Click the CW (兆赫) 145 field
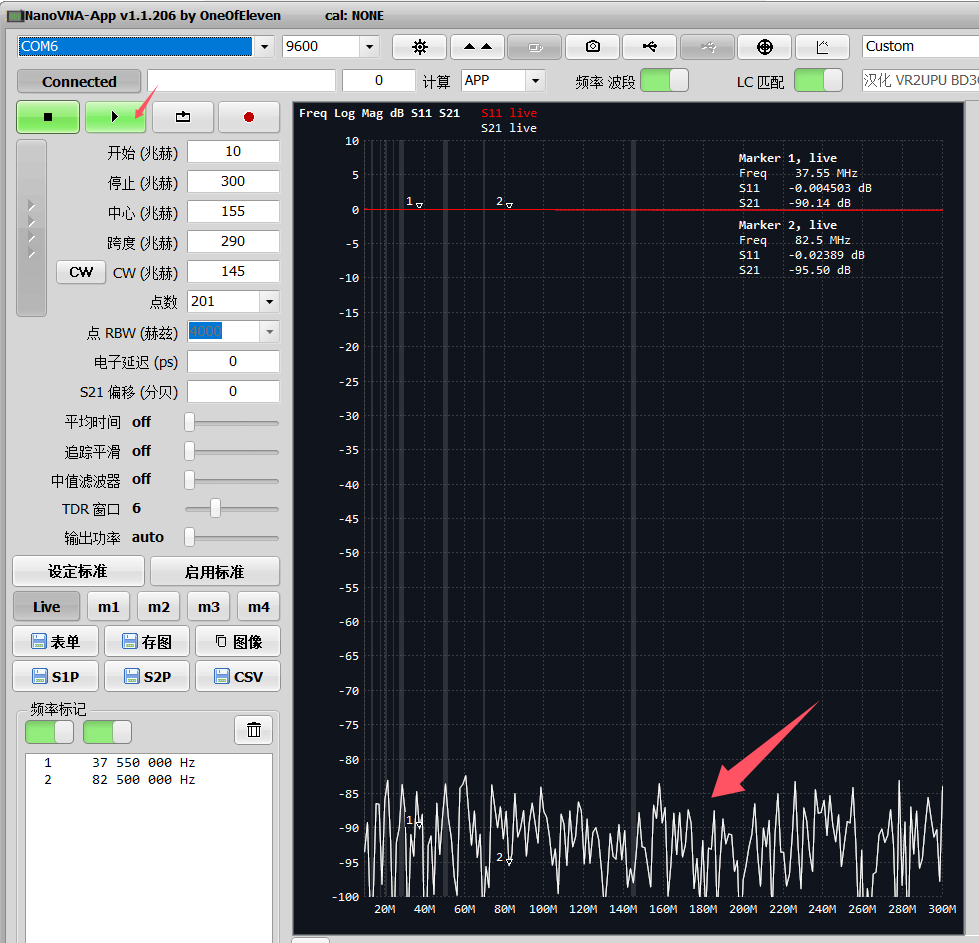This screenshot has height=943, width=979. point(233,272)
